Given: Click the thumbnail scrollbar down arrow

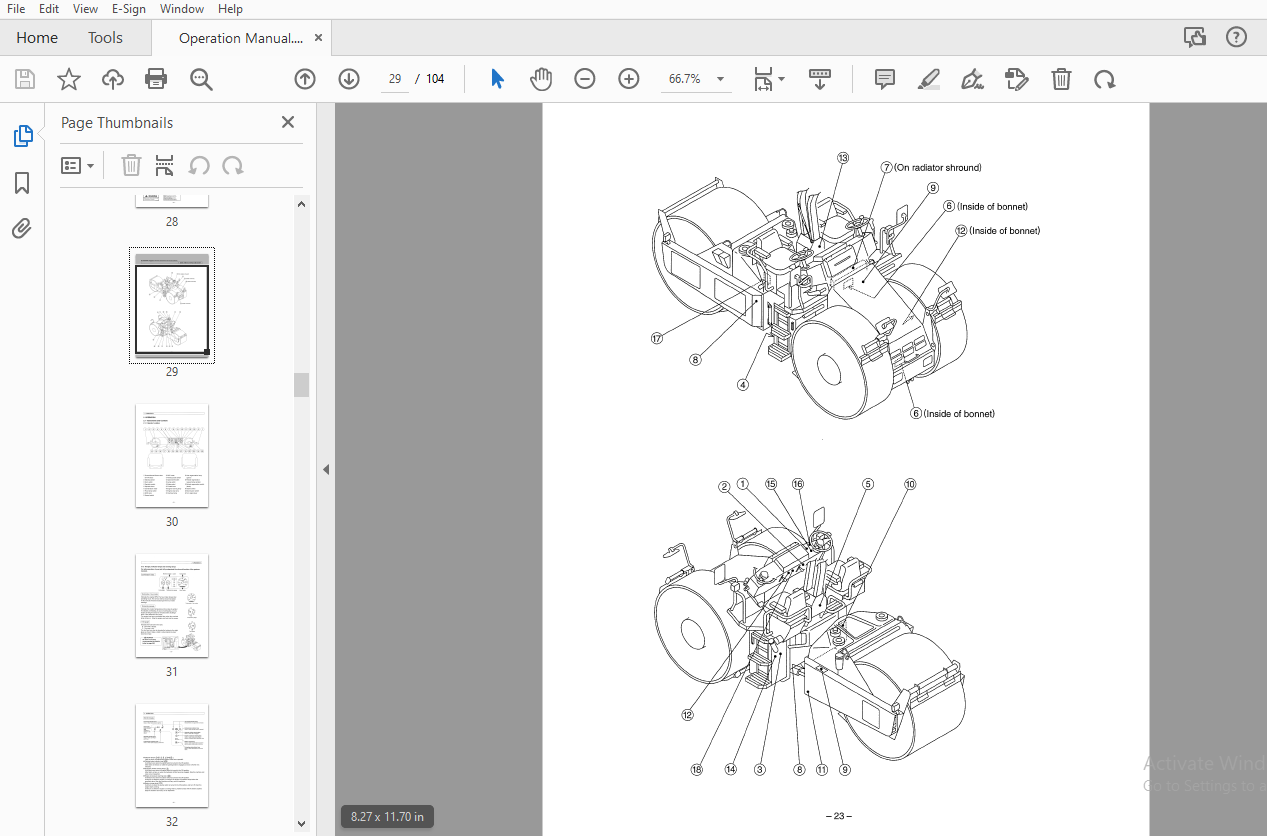Looking at the screenshot, I should coord(302,823).
